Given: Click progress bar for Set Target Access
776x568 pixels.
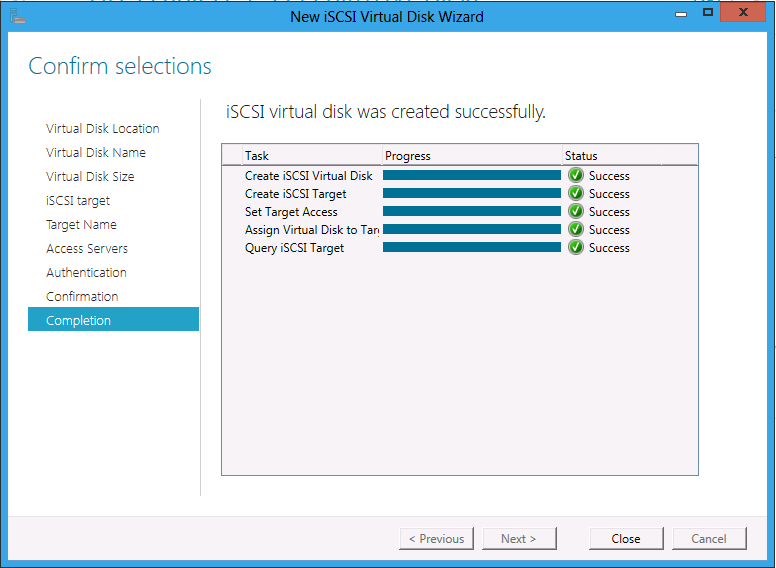Looking at the screenshot, I should pos(472,211).
